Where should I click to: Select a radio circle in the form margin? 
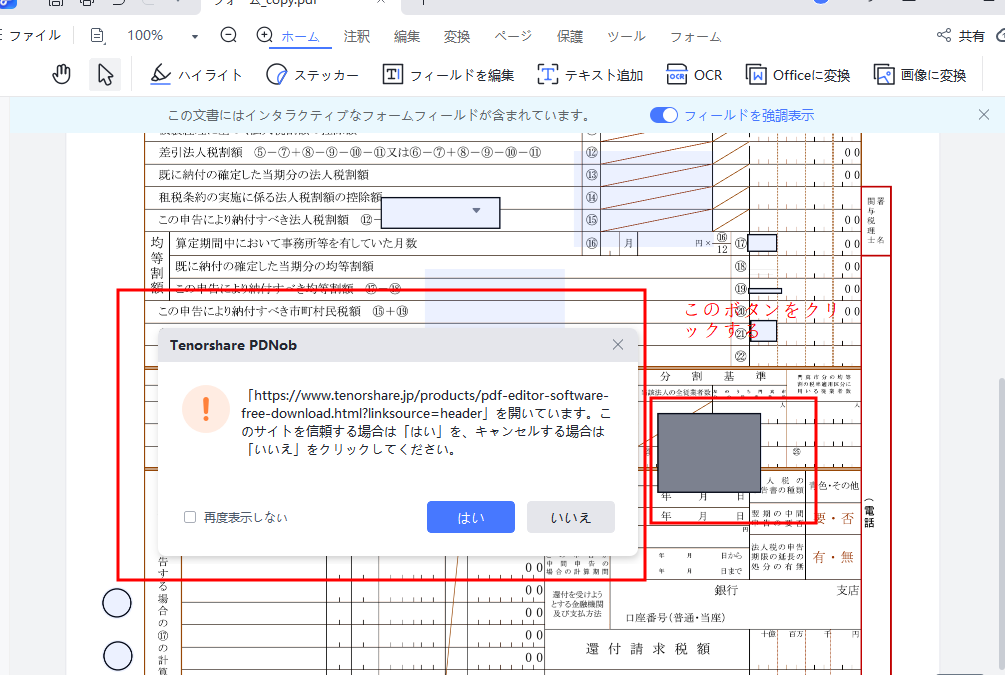pyautogui.click(x=117, y=603)
